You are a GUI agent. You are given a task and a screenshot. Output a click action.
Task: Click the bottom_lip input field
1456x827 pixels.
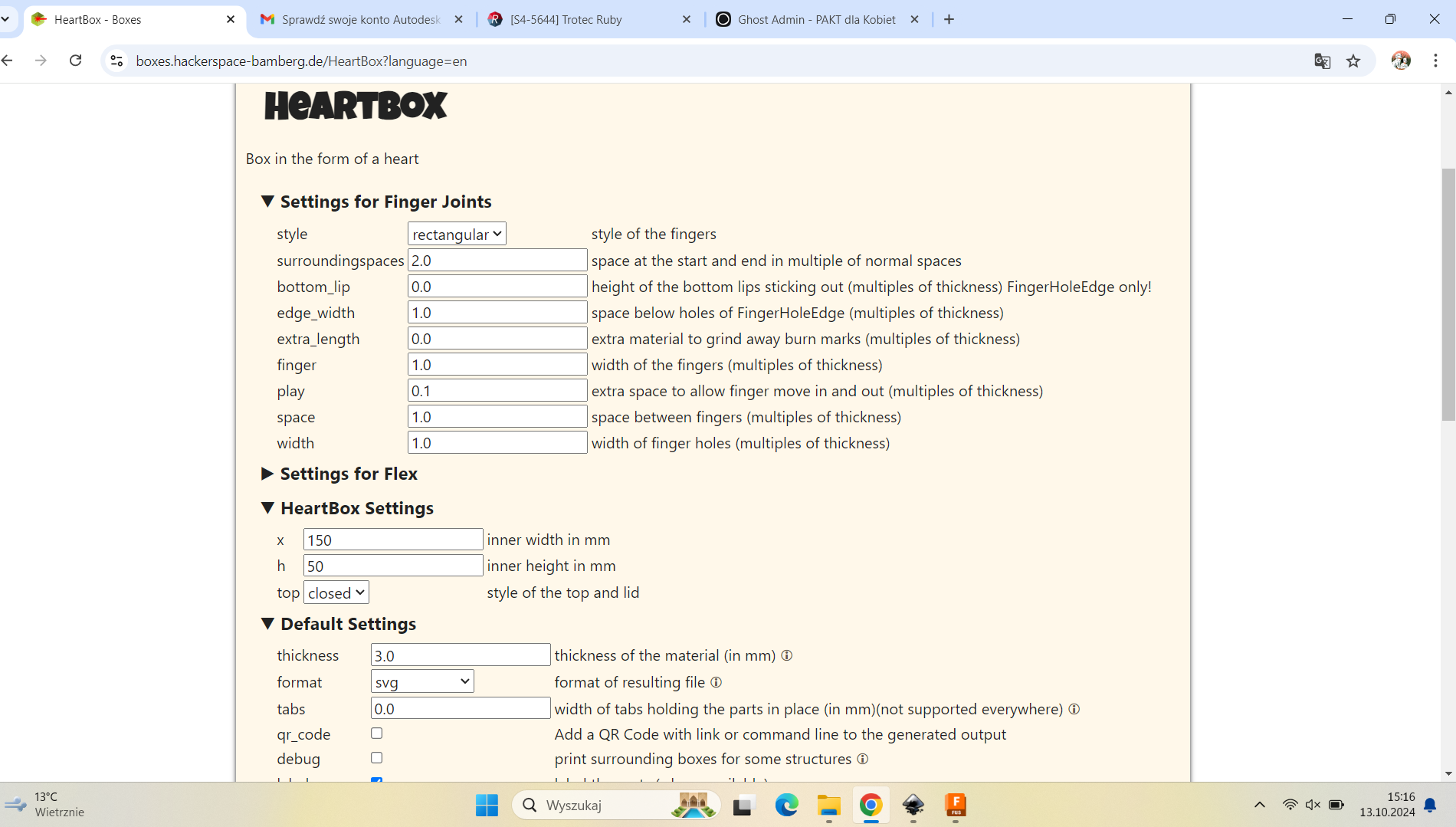click(x=497, y=286)
